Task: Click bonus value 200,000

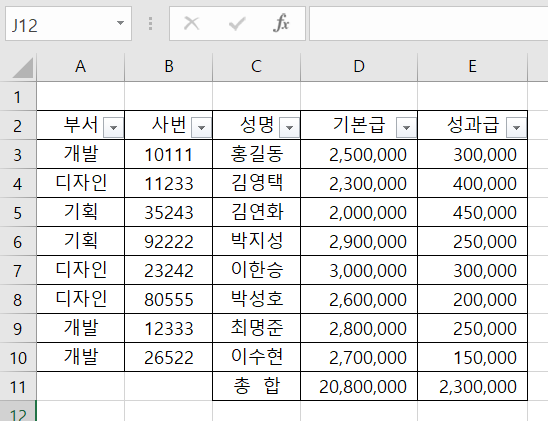Action: [473, 299]
